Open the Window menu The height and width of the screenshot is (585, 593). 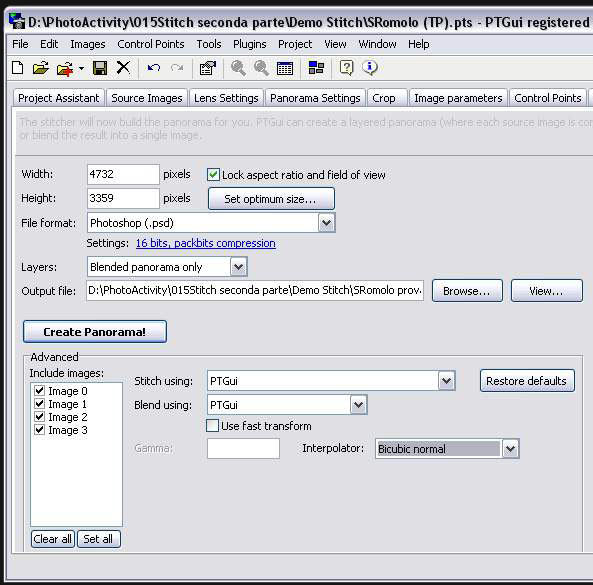[377, 44]
